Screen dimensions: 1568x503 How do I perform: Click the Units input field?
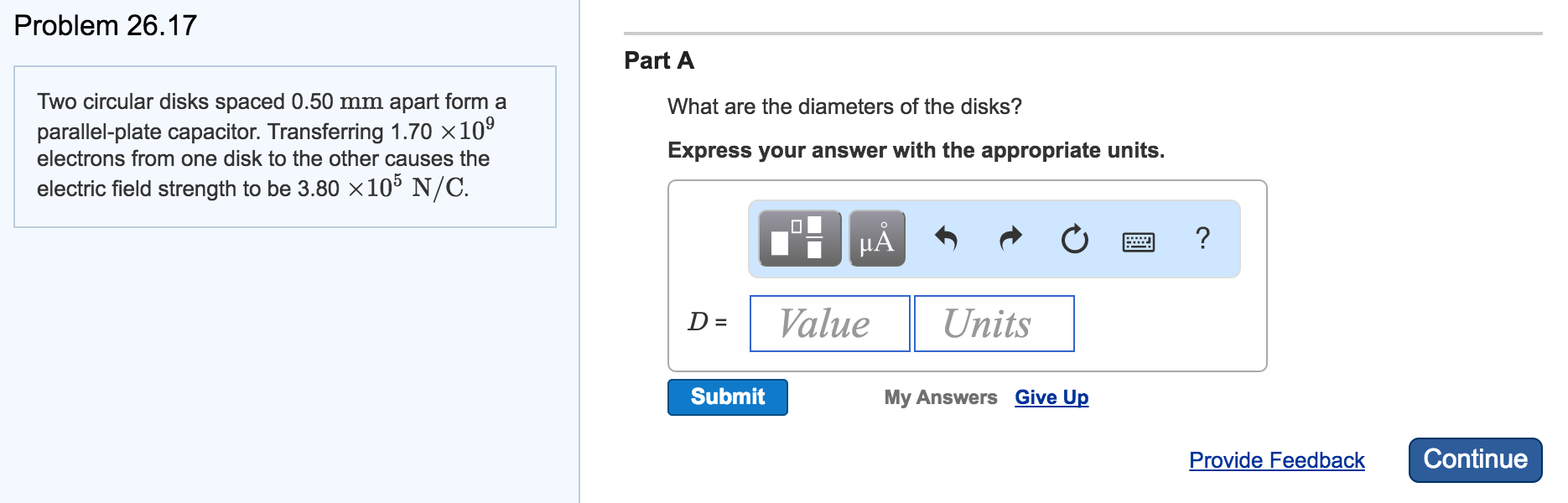pyautogui.click(x=994, y=324)
